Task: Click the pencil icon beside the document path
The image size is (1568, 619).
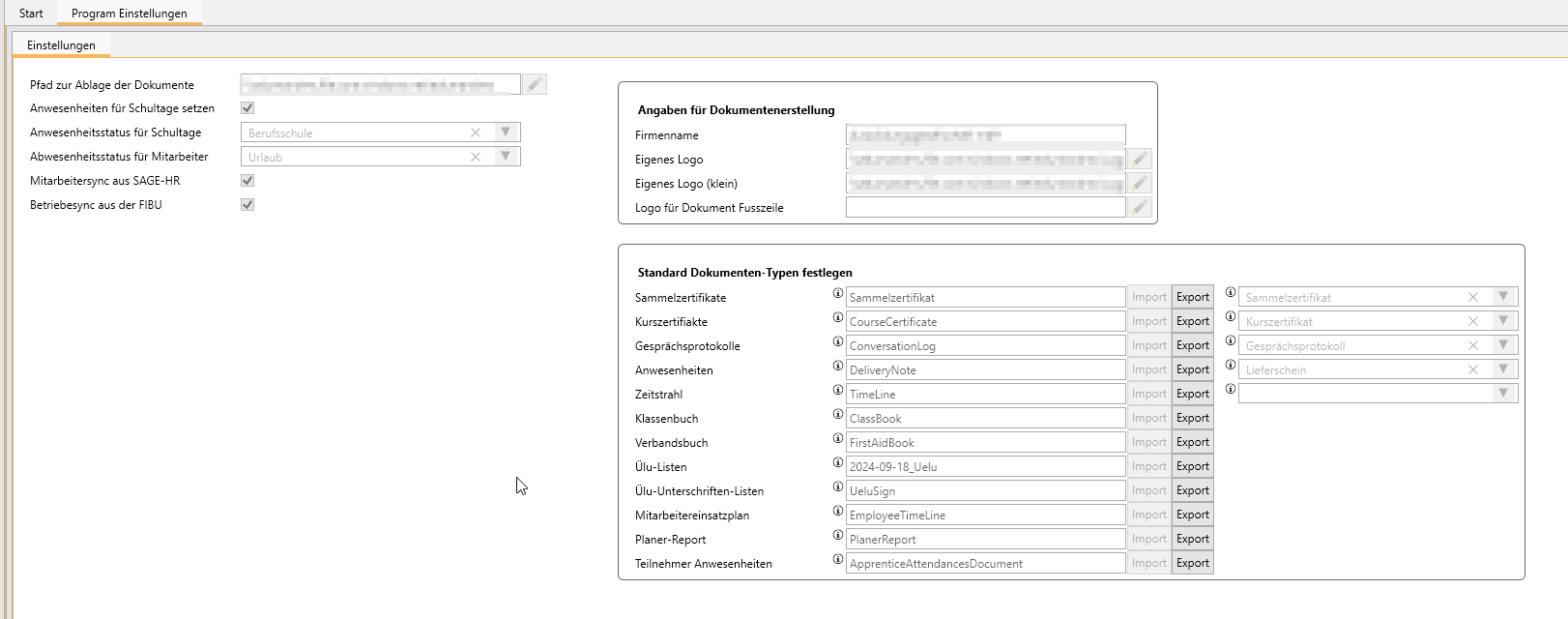Action: click(x=535, y=85)
